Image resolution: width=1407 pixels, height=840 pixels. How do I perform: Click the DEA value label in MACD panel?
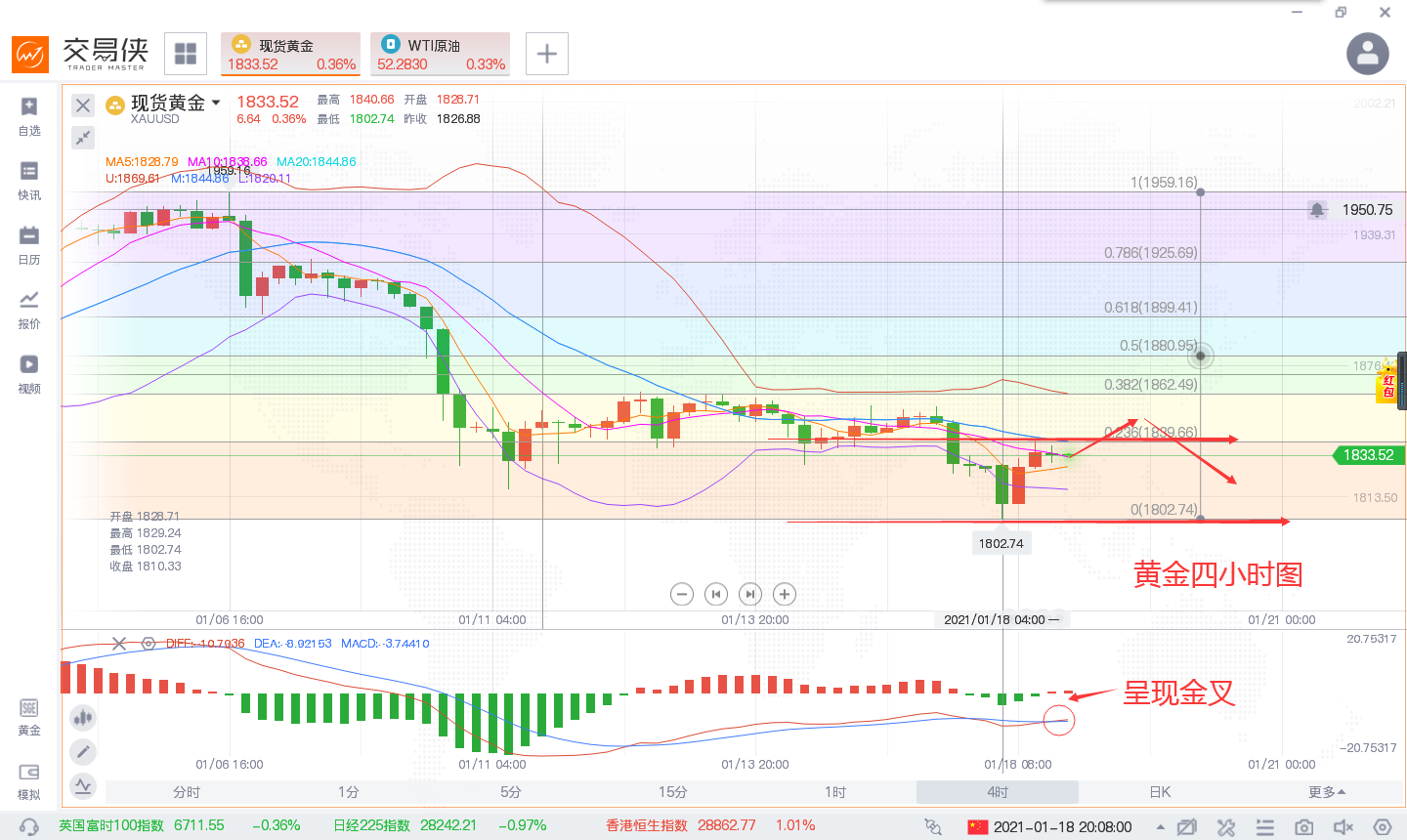pyautogui.click(x=293, y=644)
